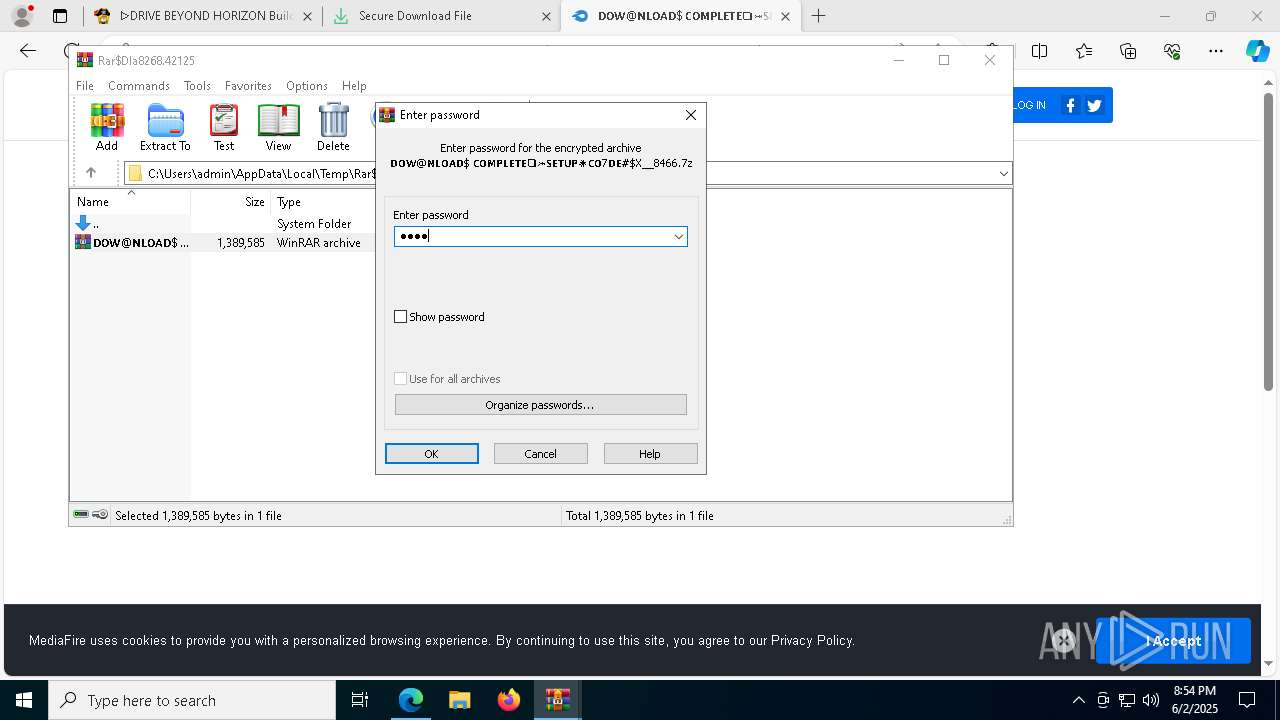Viewport: 1280px width, 720px height.
Task: Close the Enter password dialog
Action: pos(691,115)
